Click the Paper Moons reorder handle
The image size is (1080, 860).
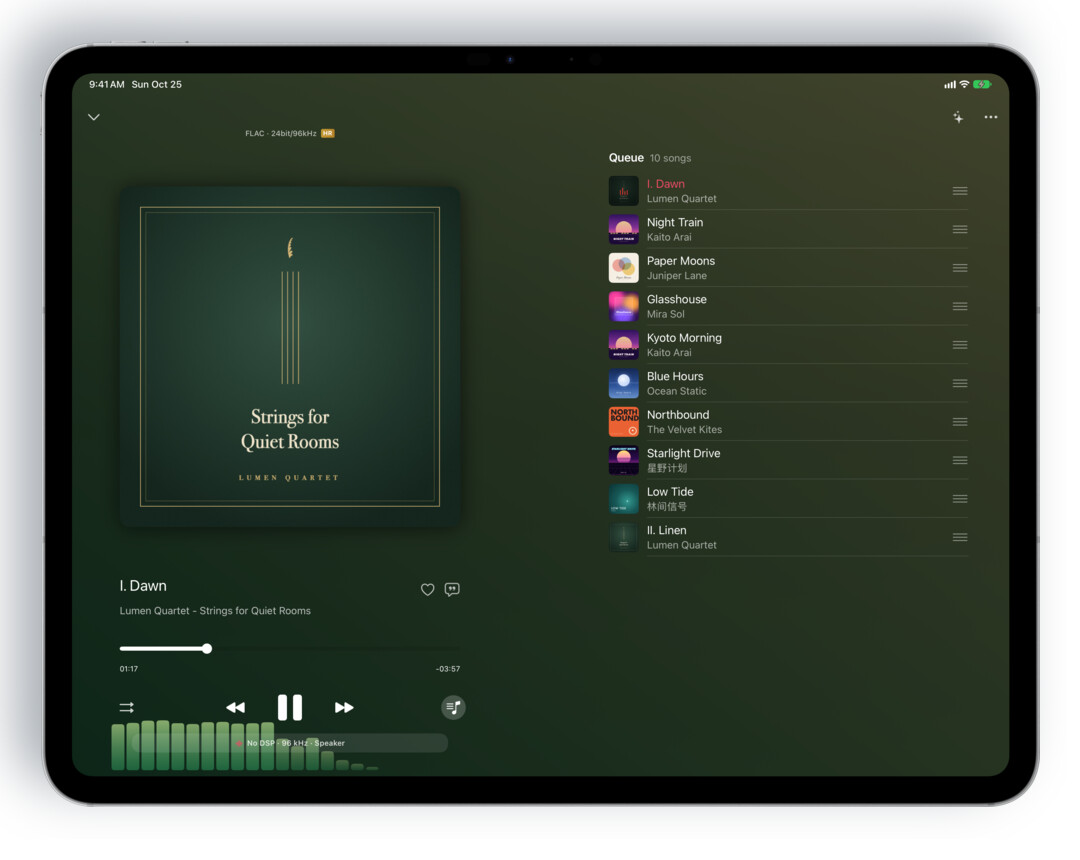point(960,268)
